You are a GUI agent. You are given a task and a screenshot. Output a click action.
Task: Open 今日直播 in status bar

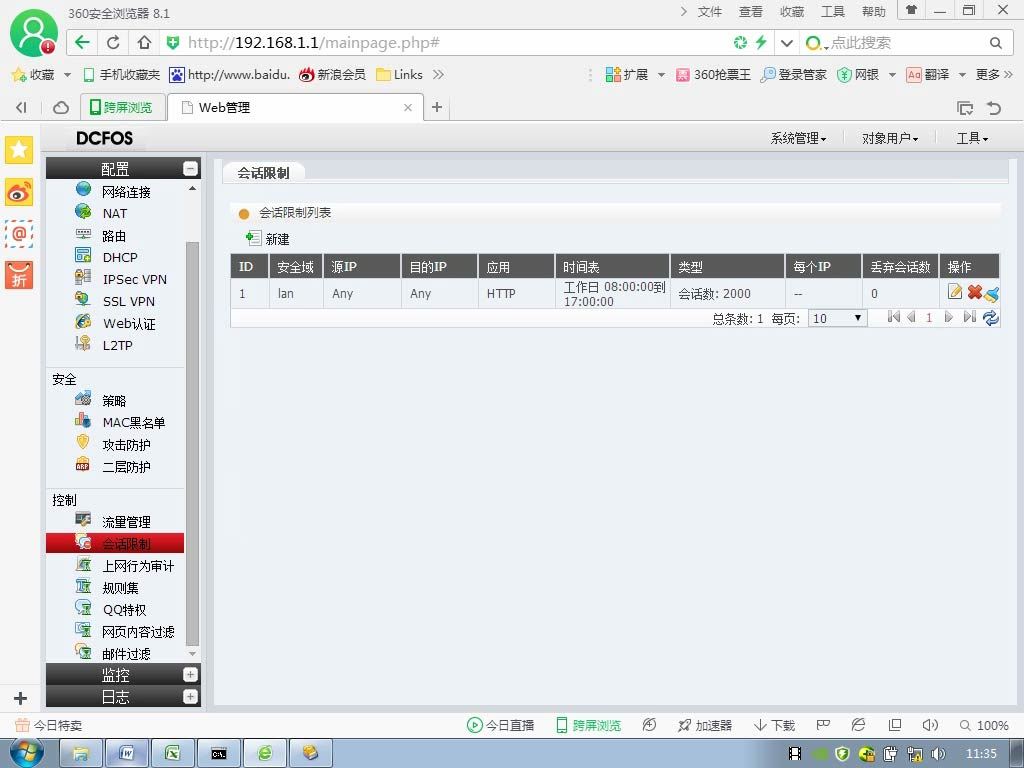coord(500,725)
